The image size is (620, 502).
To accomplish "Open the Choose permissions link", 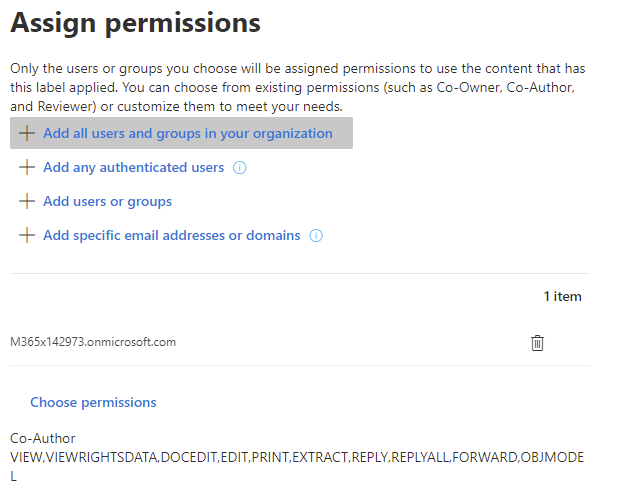I will point(93,402).
